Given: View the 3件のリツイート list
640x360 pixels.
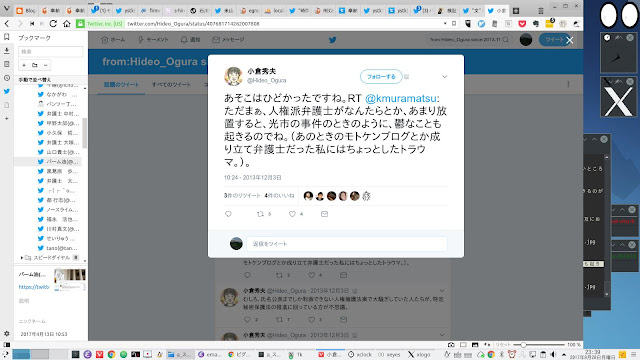Looking at the screenshot, I should pos(242,196).
